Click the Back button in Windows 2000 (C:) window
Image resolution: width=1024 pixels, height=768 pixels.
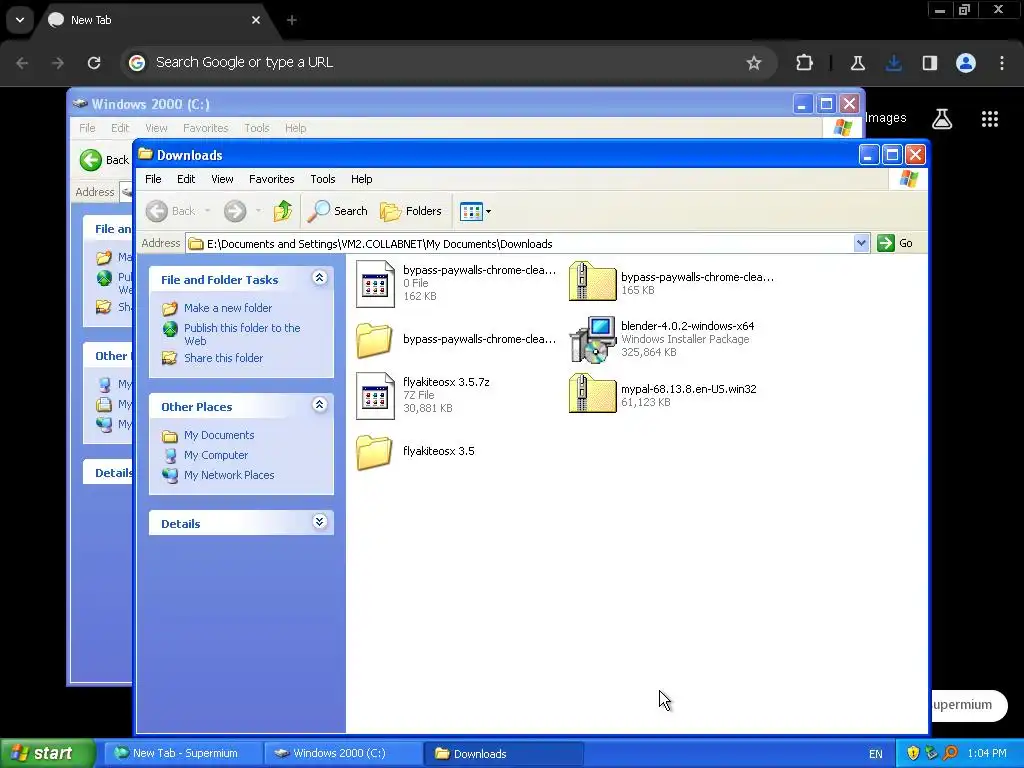(x=104, y=160)
